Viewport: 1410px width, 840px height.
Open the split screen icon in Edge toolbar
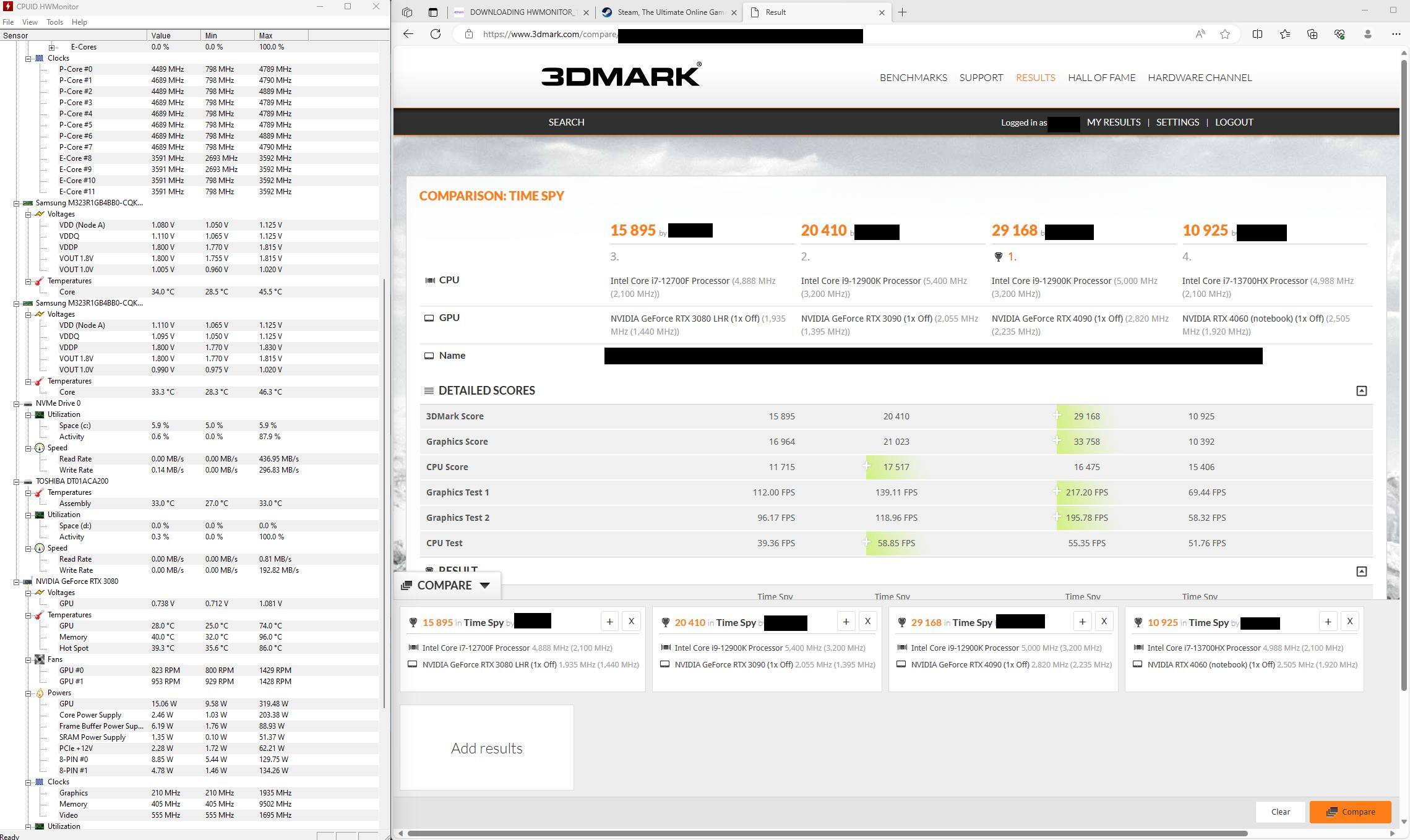tap(1257, 34)
